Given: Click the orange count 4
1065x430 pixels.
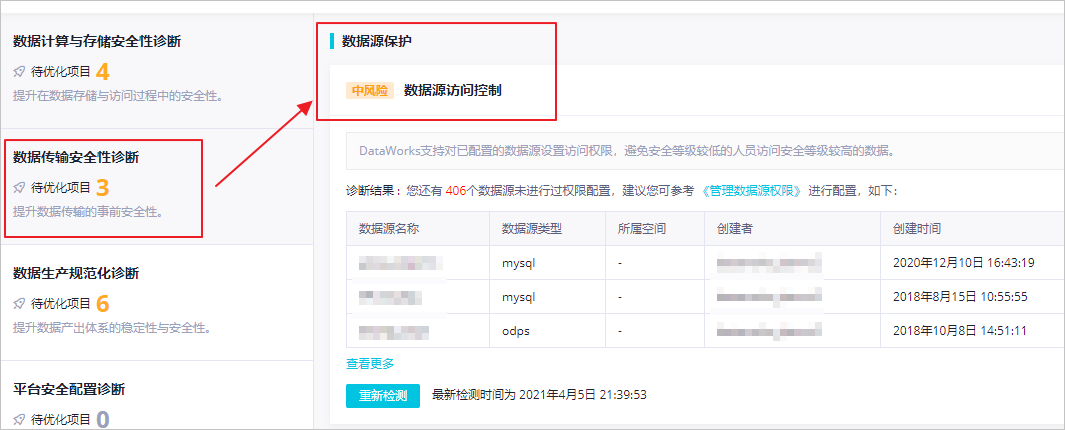Looking at the screenshot, I should [x=103, y=71].
